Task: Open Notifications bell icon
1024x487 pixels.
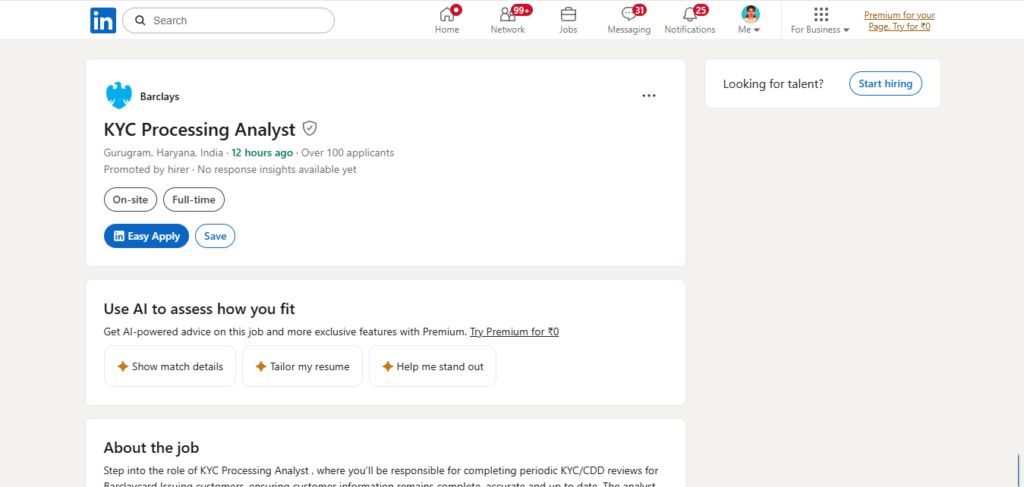Action: tap(690, 14)
